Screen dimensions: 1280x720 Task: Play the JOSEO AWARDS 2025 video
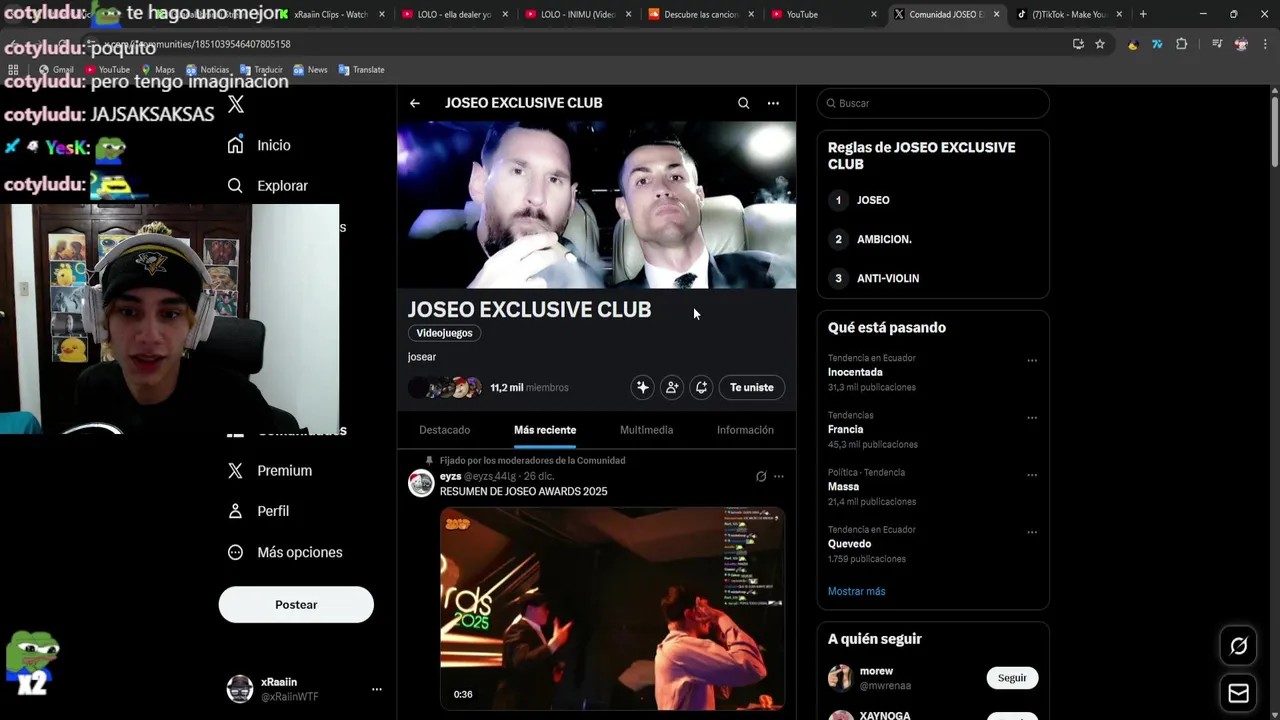pyautogui.click(x=612, y=608)
